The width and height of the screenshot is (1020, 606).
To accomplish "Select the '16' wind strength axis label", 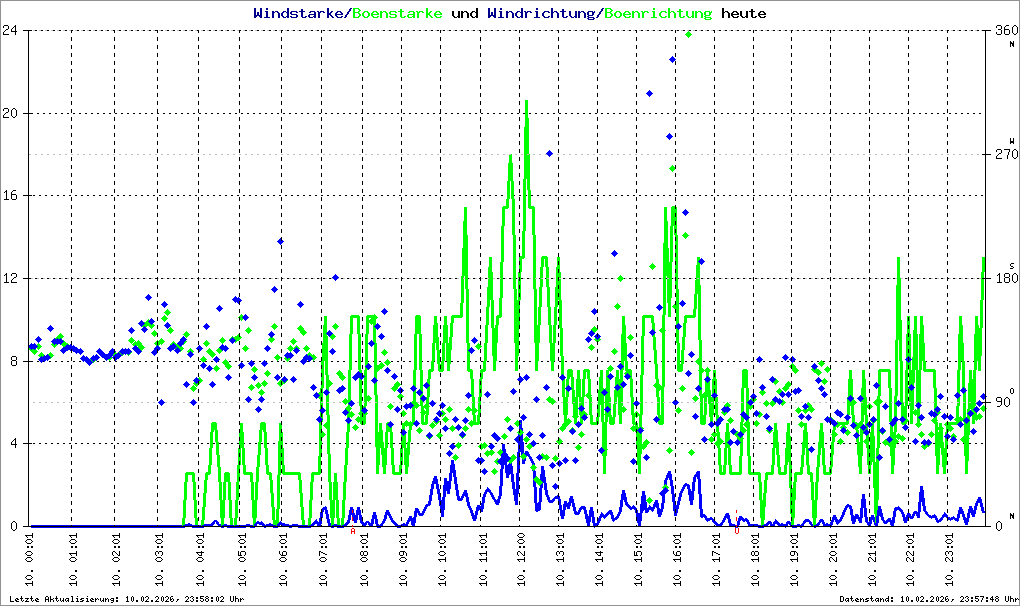I will [10, 196].
